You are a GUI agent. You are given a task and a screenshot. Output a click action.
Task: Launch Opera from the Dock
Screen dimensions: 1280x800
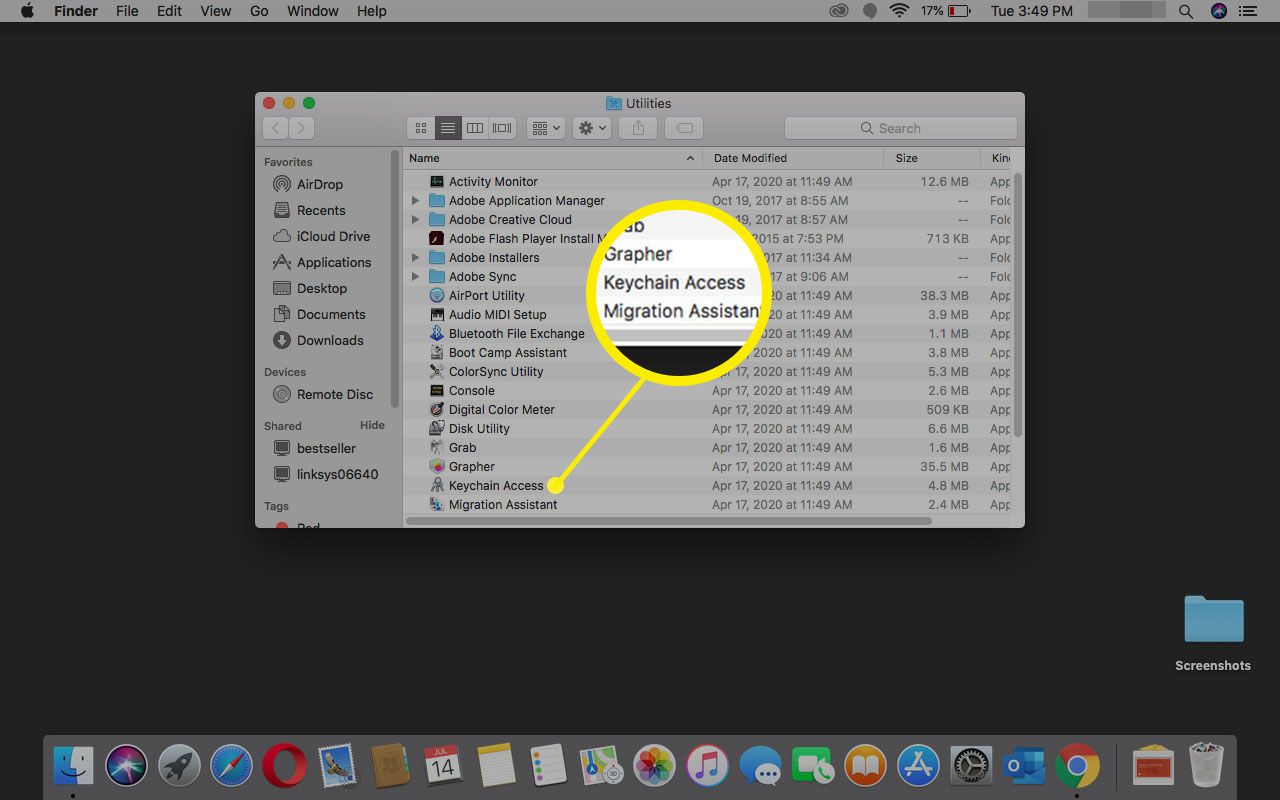284,767
